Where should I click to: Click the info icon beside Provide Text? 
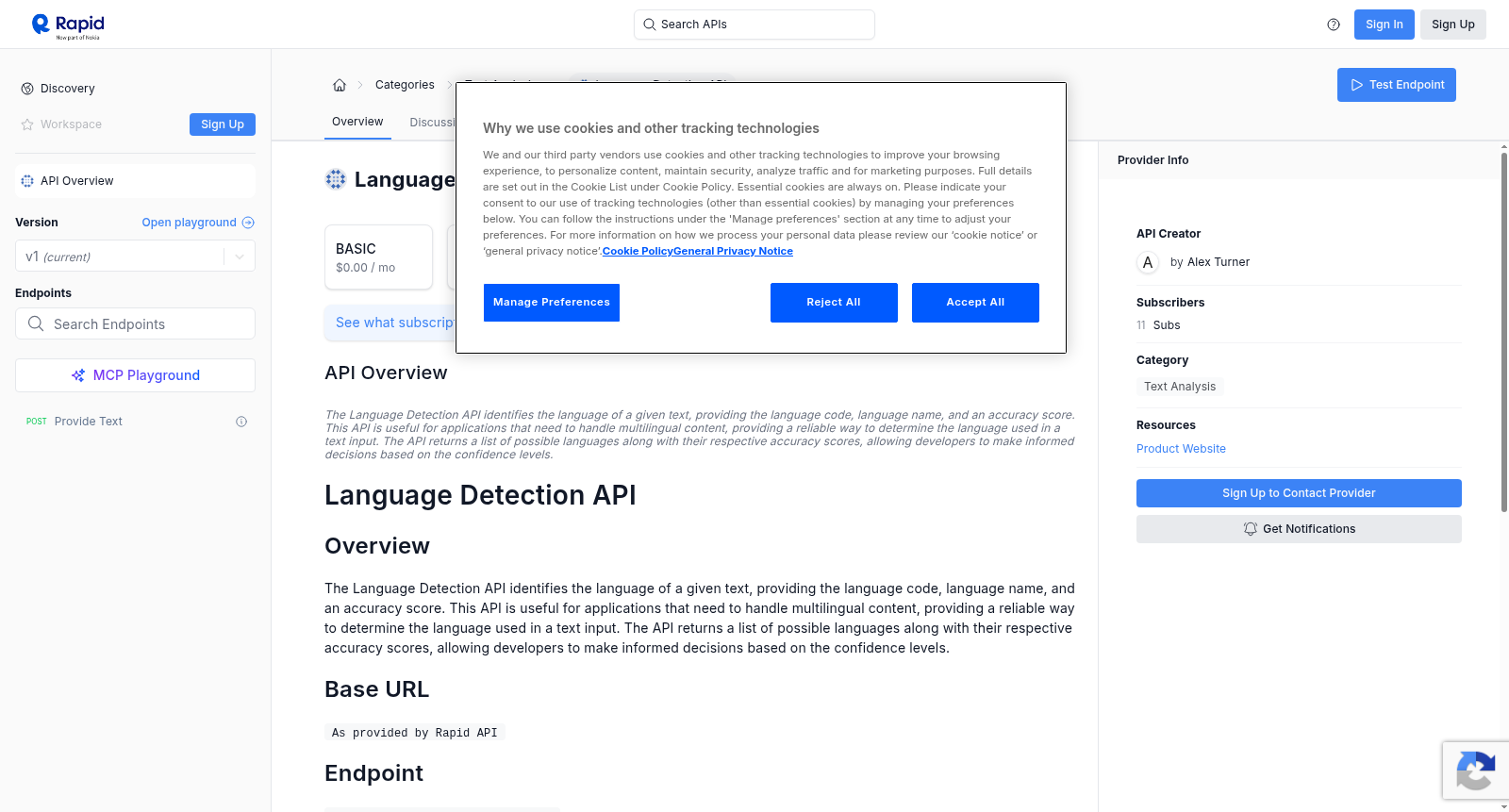(x=241, y=422)
